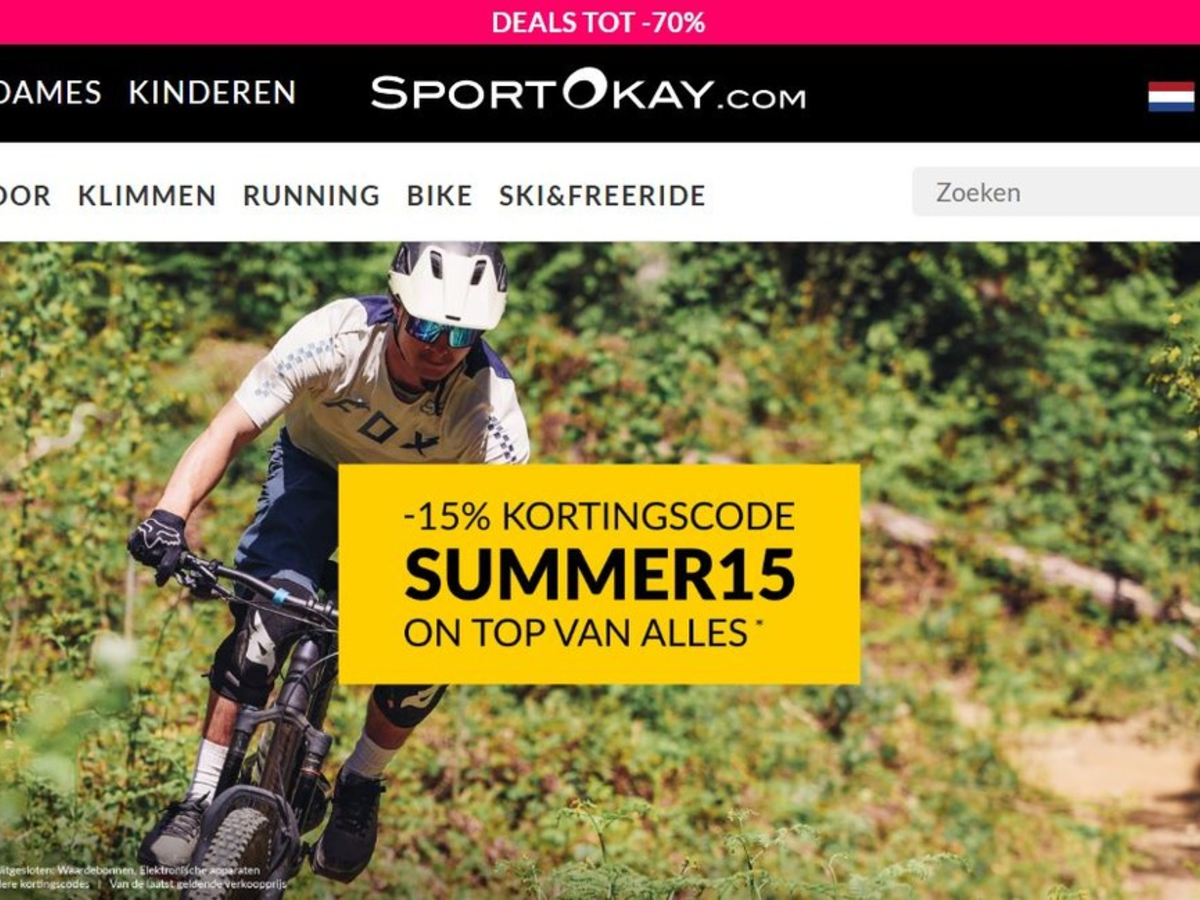Click the SUMMER15 discount code text
Image resolution: width=1200 pixels, height=900 pixels.
600,574
